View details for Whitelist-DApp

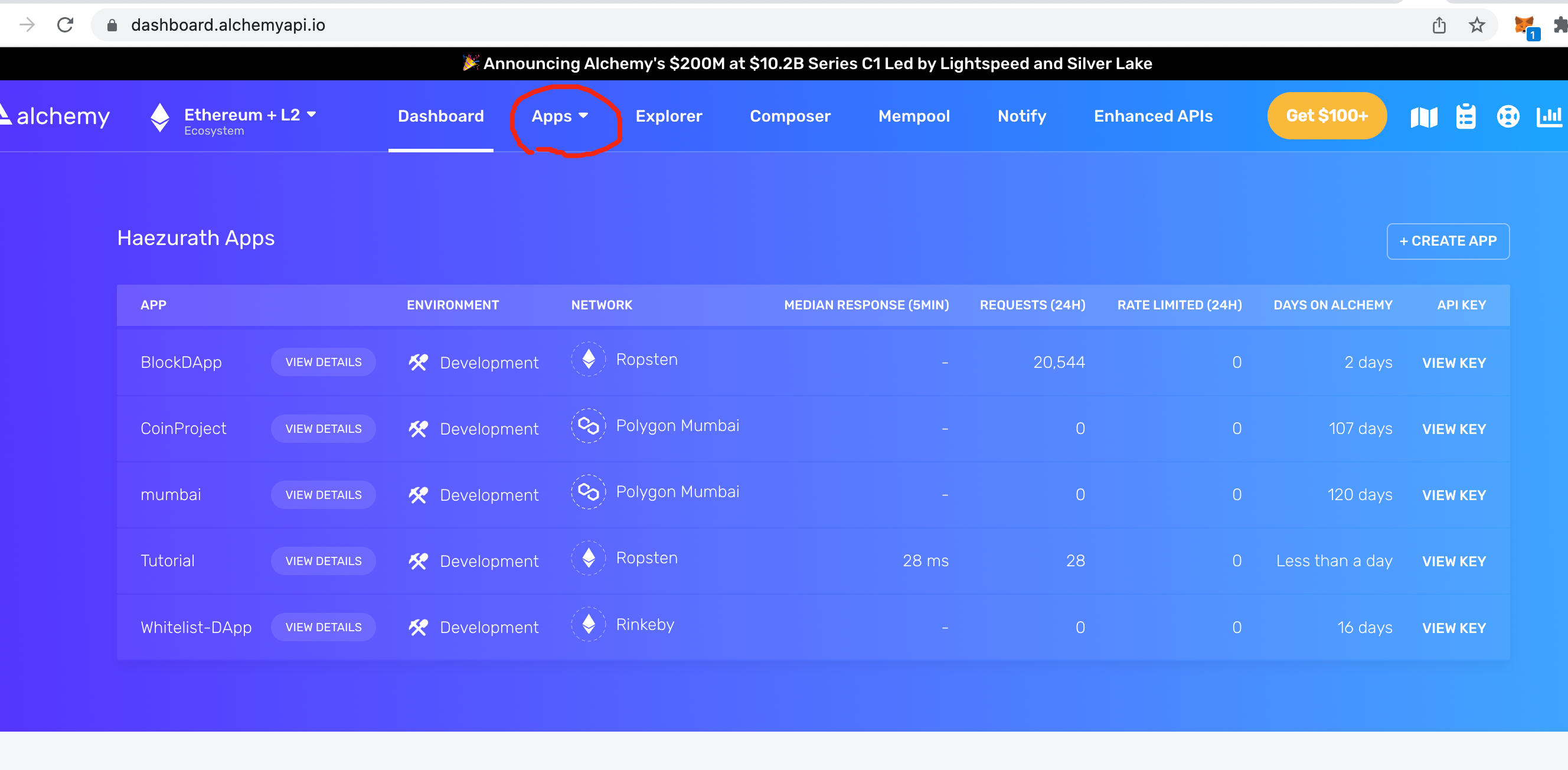(x=323, y=627)
